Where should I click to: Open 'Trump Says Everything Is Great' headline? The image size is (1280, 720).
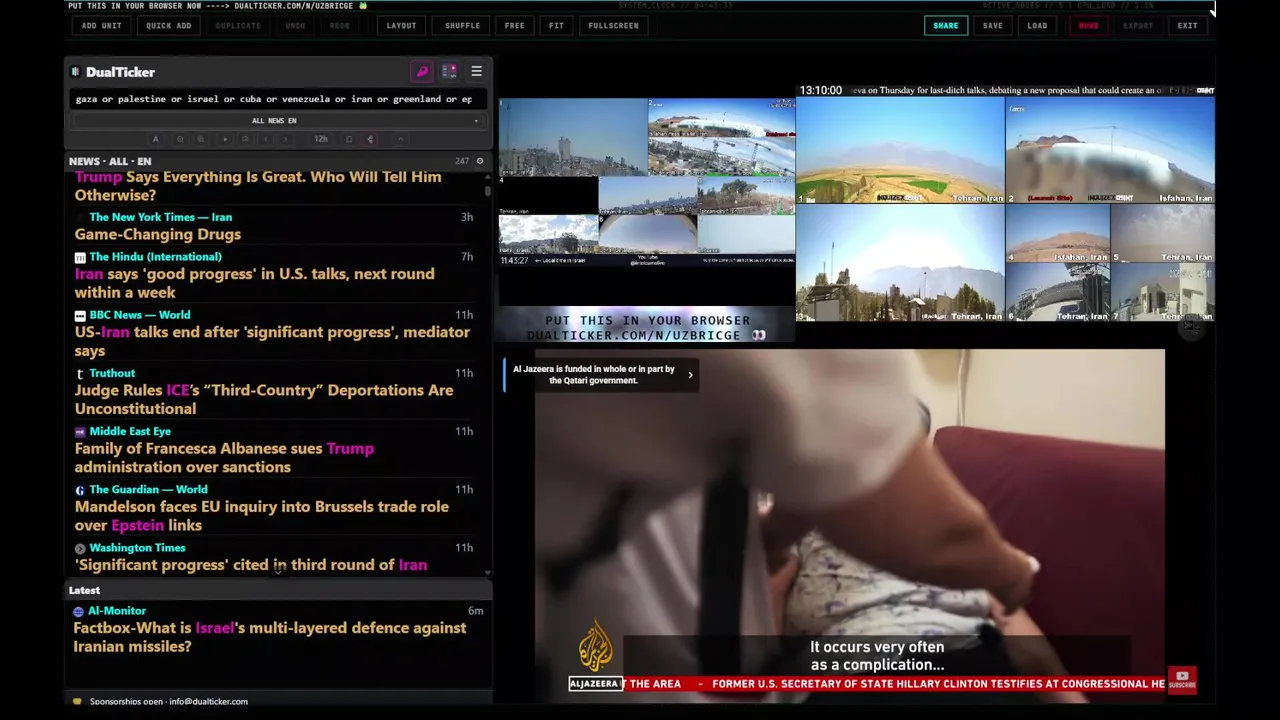[x=257, y=186]
